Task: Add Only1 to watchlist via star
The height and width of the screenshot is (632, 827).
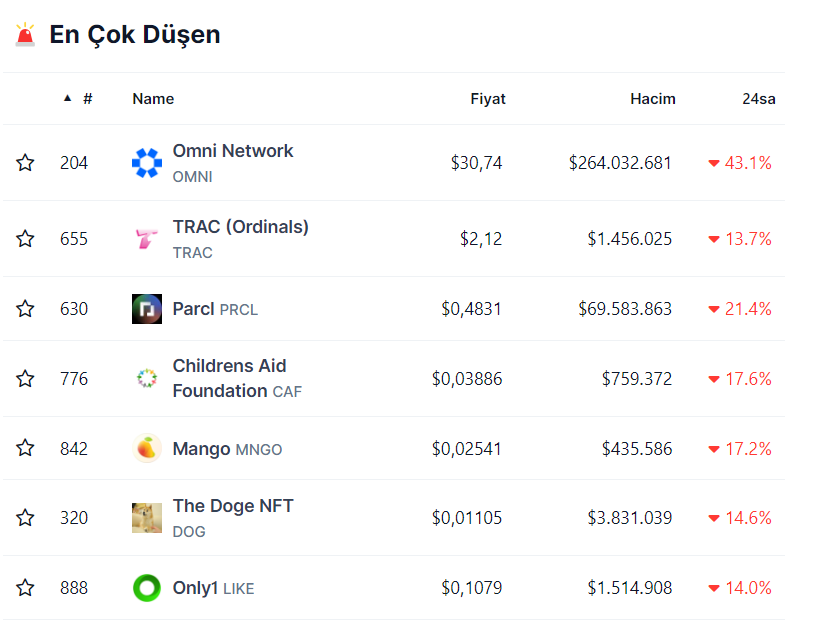Action: 25,588
